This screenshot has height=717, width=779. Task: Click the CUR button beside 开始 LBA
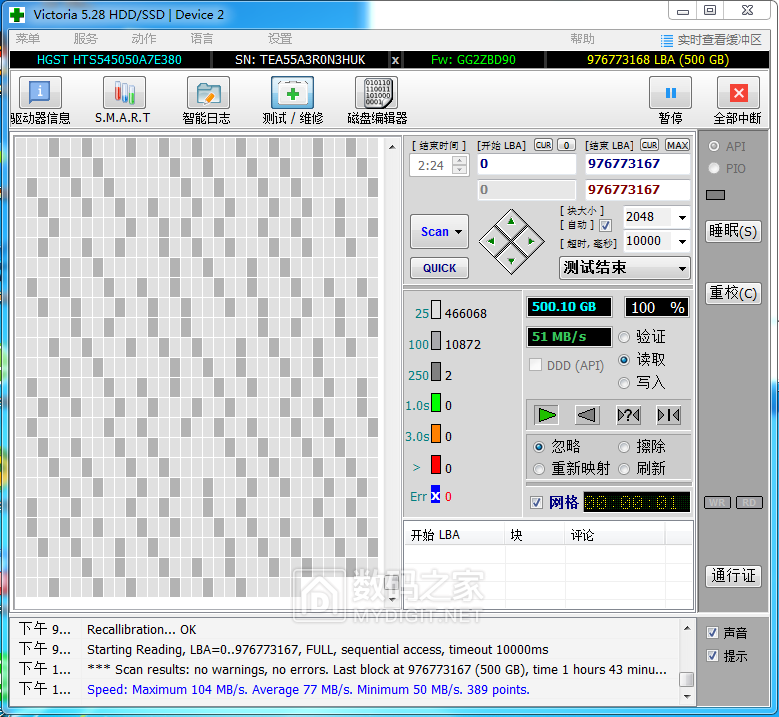(x=543, y=145)
